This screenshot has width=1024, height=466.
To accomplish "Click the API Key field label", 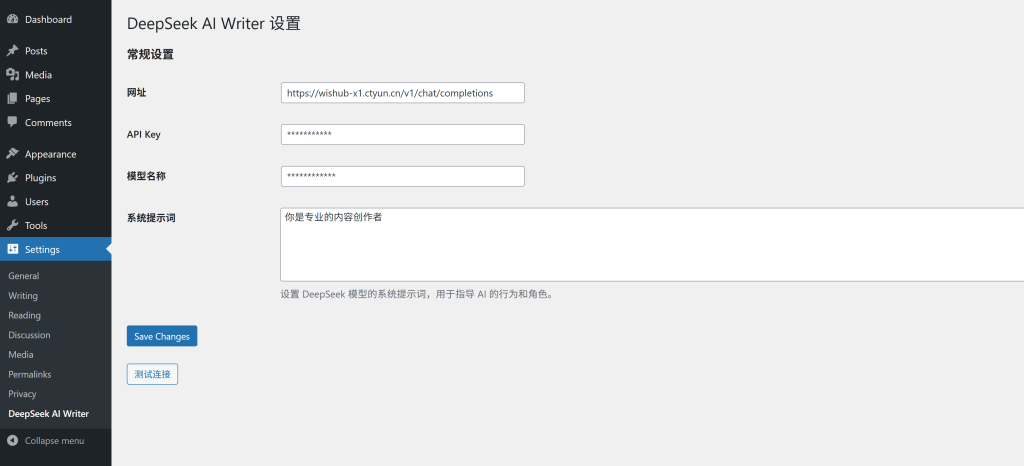I will coord(144,134).
